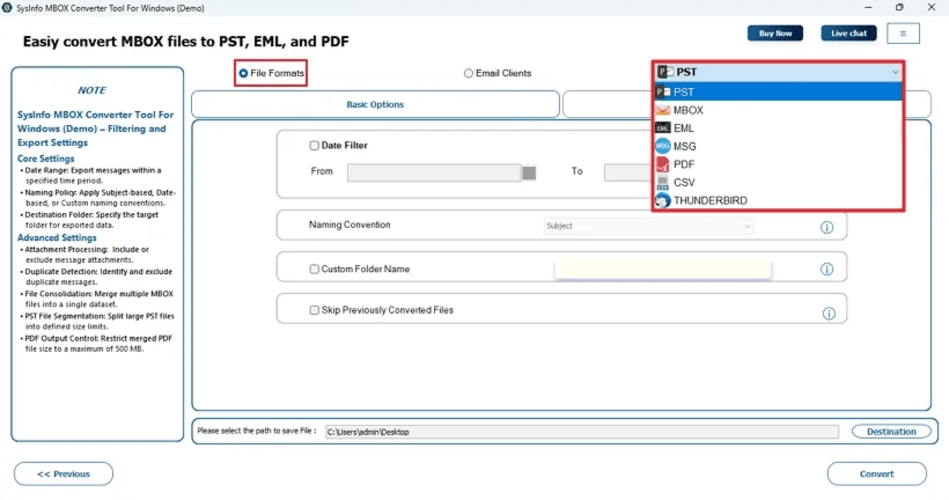This screenshot has width=949, height=500.
Task: Click the blue MSG icon
Action: [x=663, y=146]
